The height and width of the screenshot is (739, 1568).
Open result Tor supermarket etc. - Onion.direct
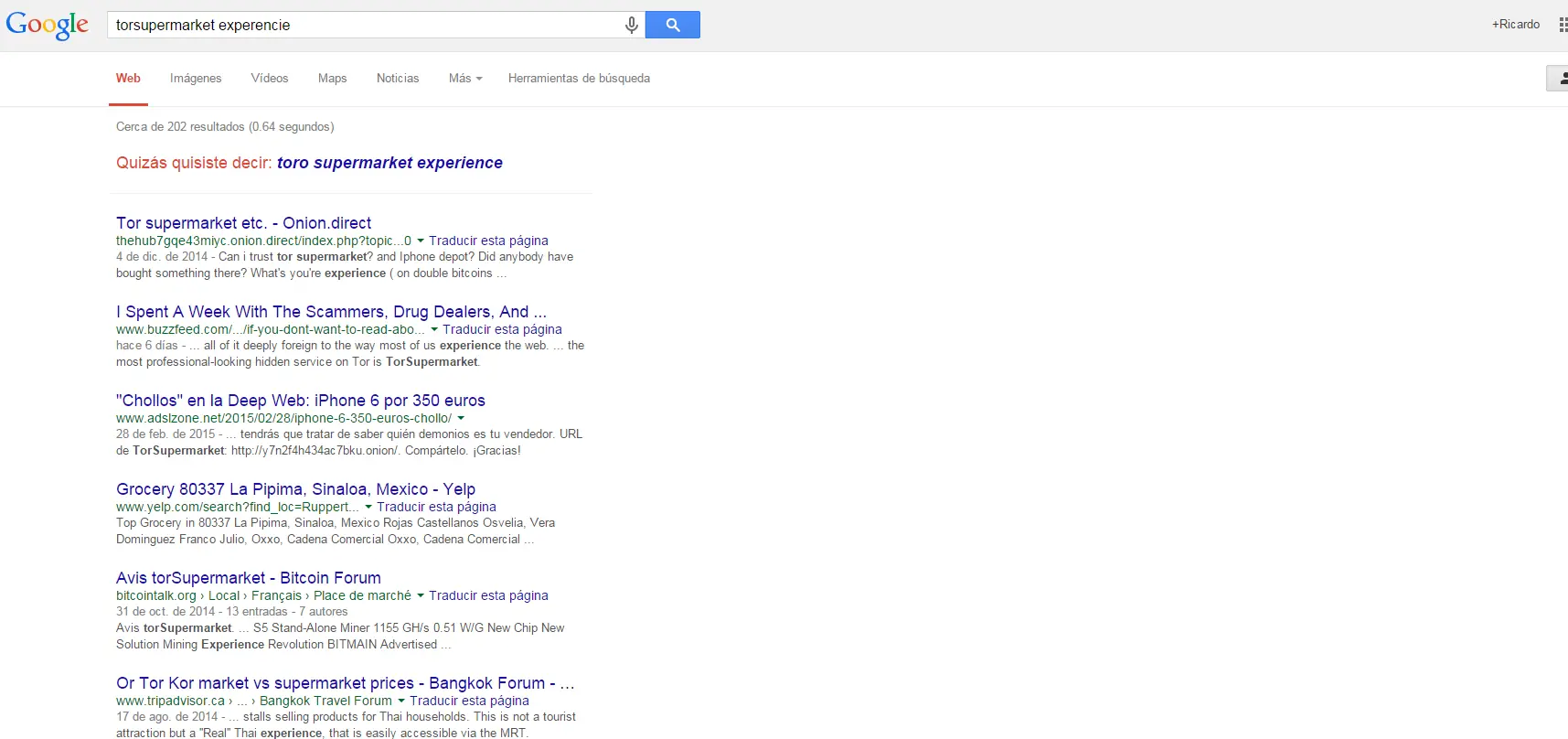click(244, 223)
